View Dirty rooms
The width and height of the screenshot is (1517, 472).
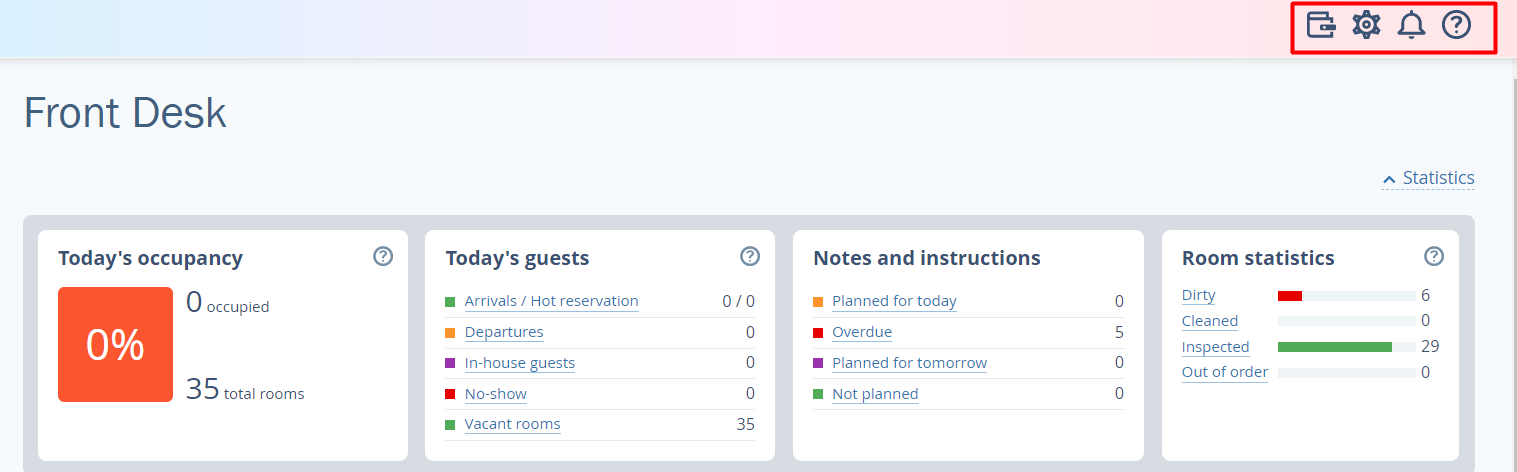click(1198, 295)
